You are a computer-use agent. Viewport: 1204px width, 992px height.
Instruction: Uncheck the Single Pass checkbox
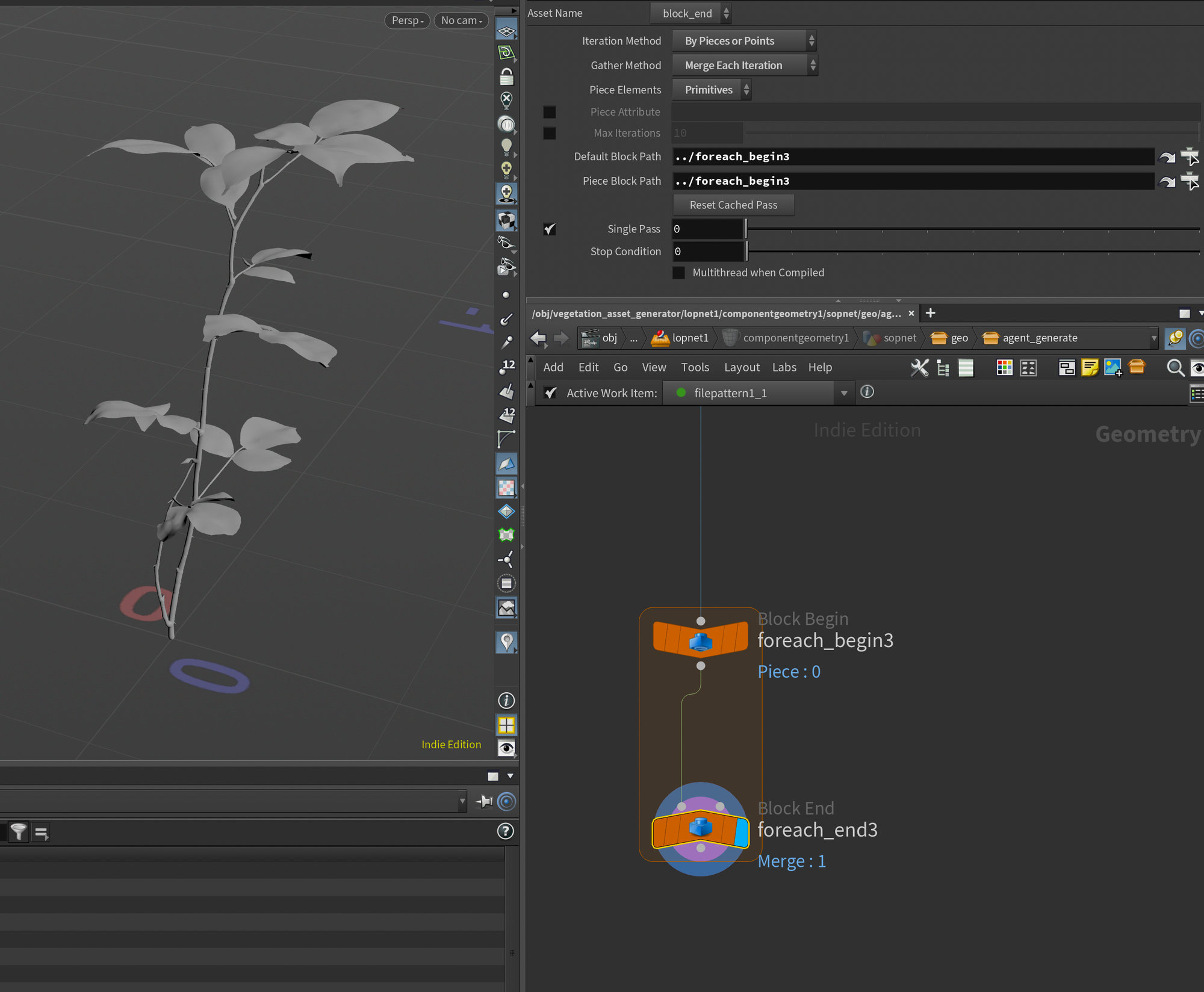[550, 229]
